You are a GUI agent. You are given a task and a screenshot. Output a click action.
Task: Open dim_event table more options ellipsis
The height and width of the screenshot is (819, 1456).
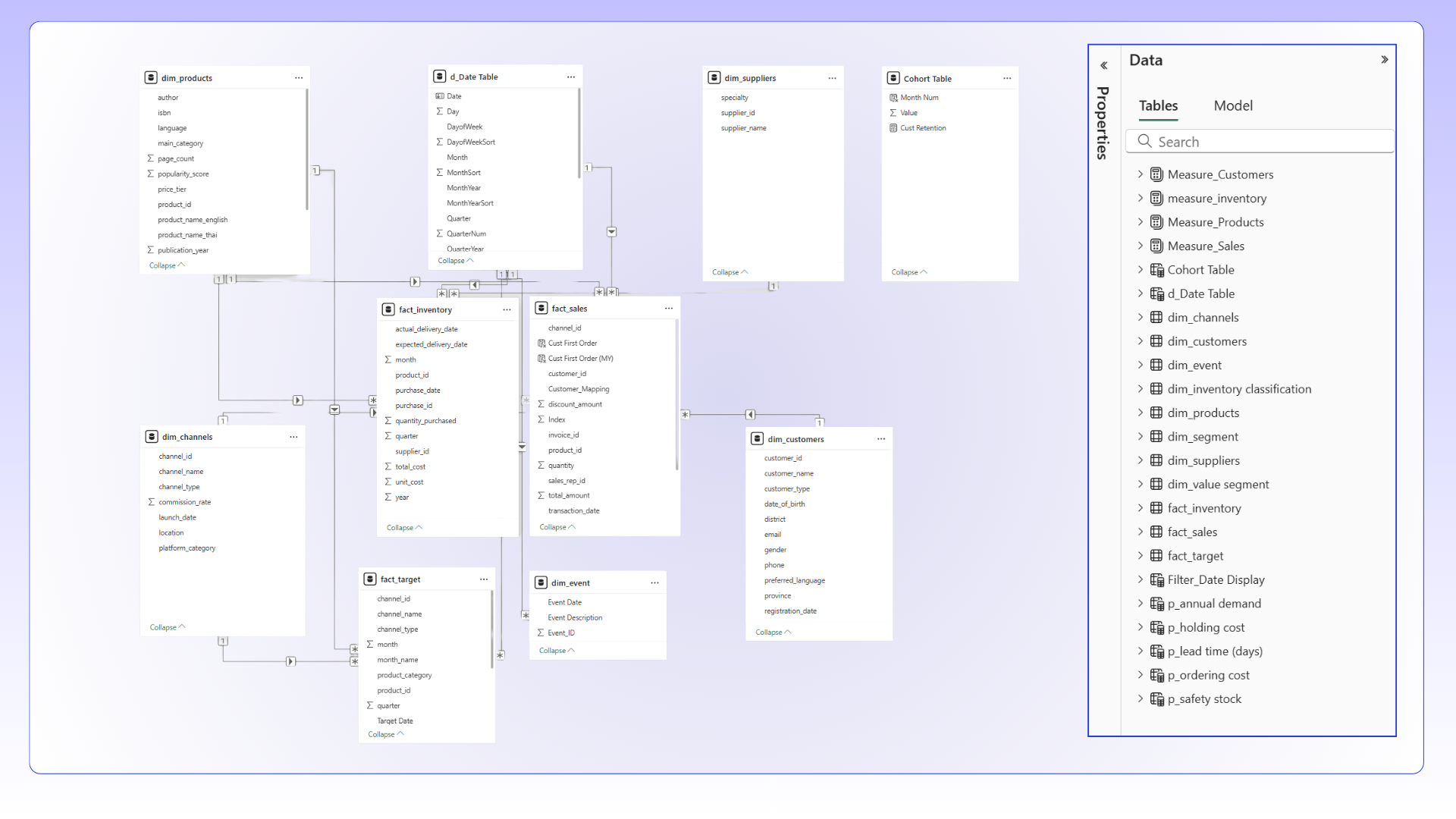(x=654, y=583)
